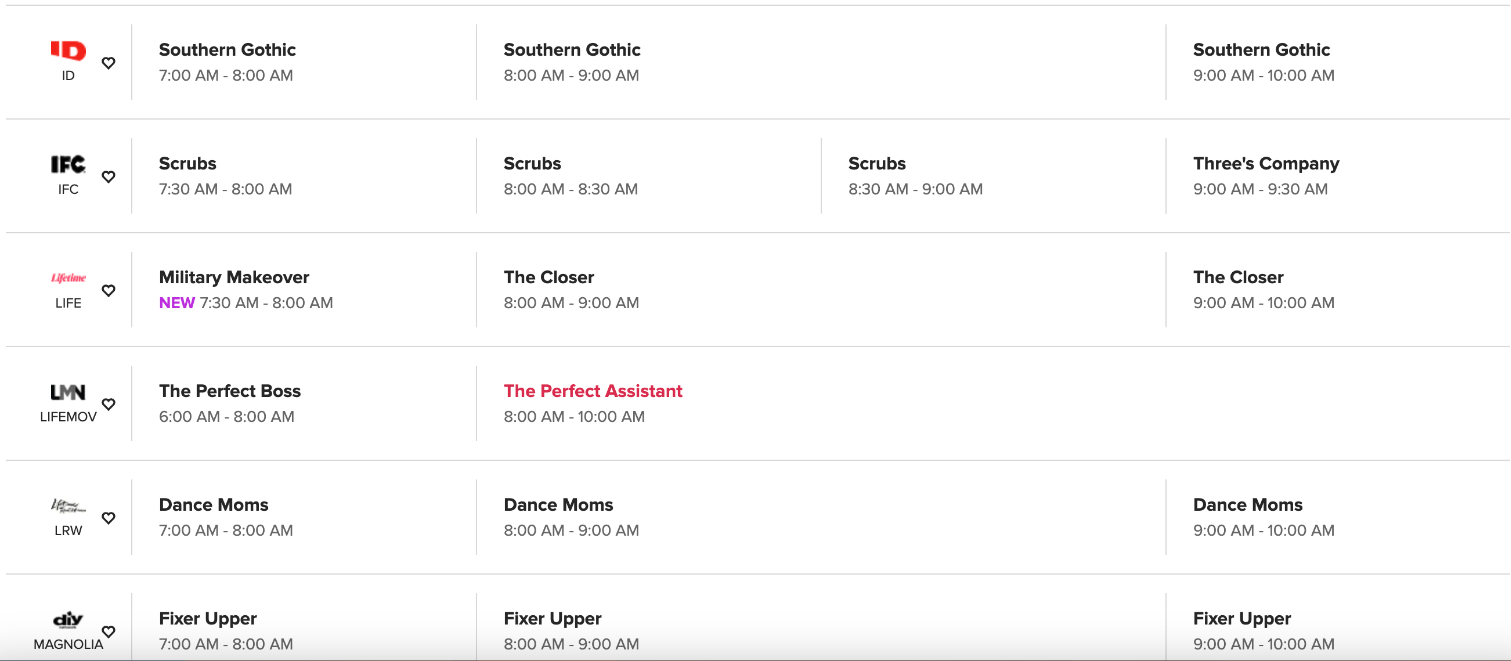The height and width of the screenshot is (661, 1511).
Task: Click the Lifetime channel logo
Action: (x=68, y=278)
